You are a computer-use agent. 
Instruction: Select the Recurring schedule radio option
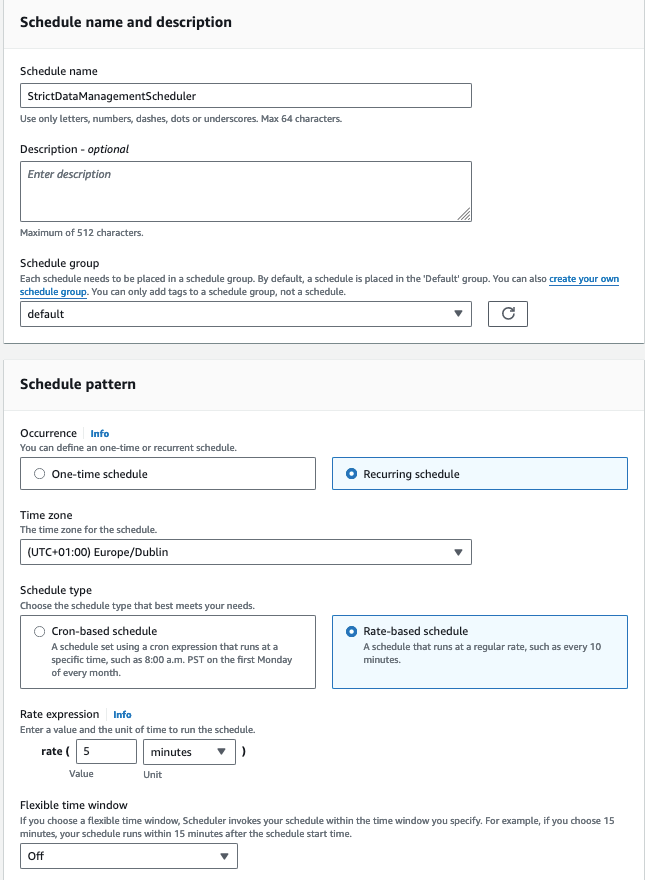(351, 474)
